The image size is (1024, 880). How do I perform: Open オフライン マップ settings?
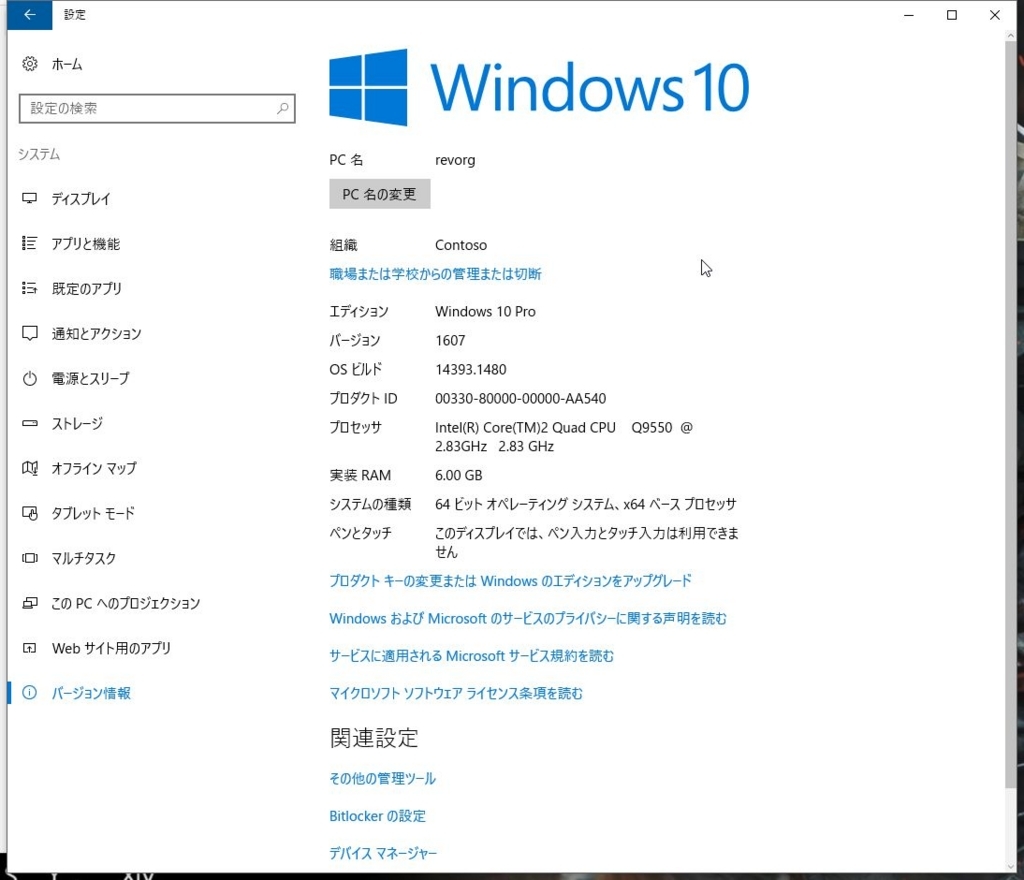[94, 468]
